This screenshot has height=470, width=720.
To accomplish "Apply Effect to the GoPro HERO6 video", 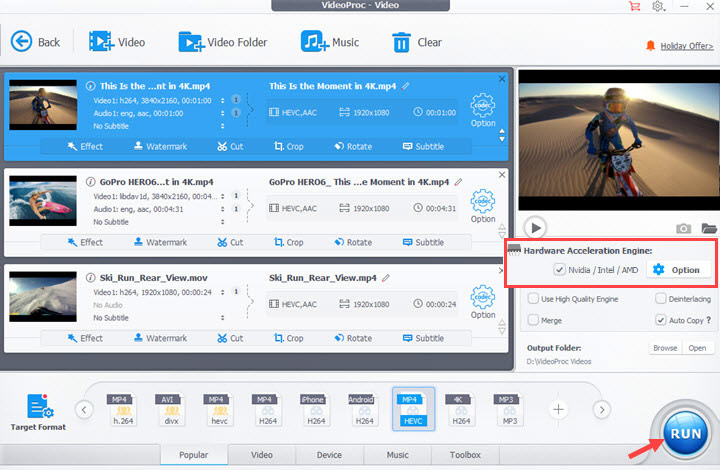I will [x=85, y=242].
